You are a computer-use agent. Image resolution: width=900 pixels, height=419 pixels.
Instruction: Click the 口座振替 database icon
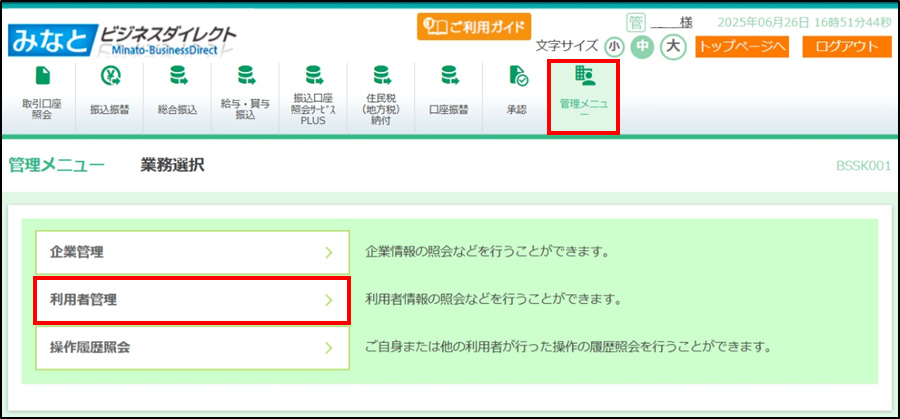tap(449, 76)
